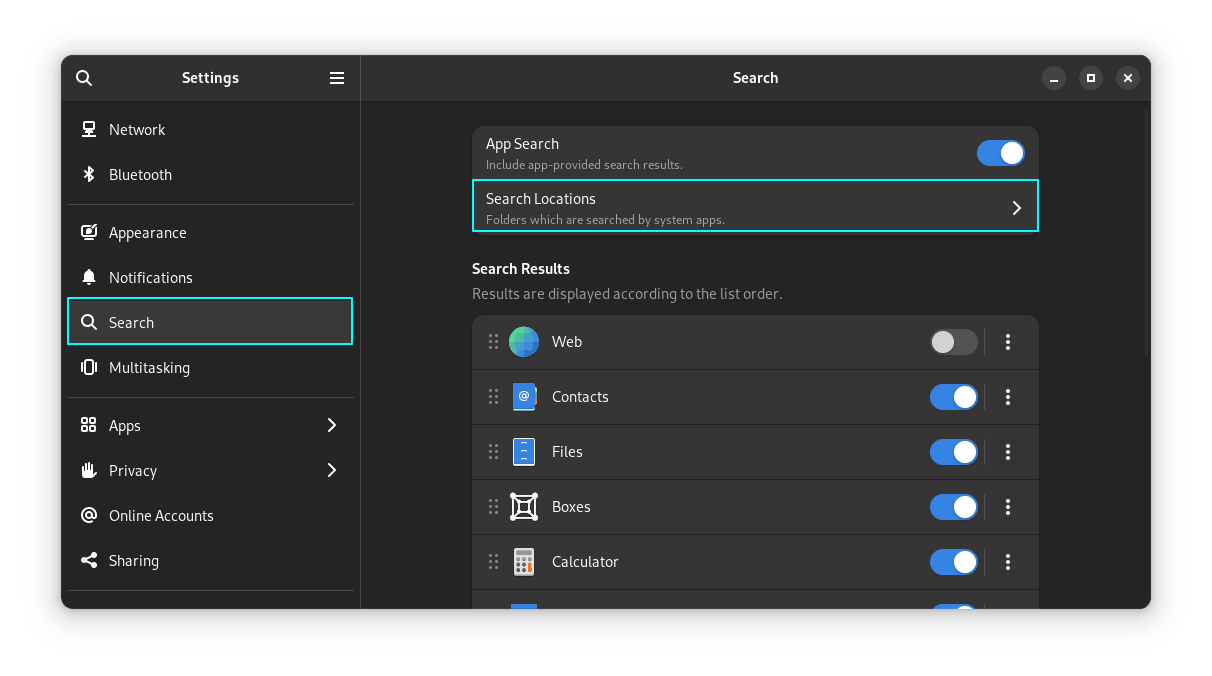Turn off Contacts search results toggle
Image resolution: width=1212 pixels, height=676 pixels.
[953, 397]
